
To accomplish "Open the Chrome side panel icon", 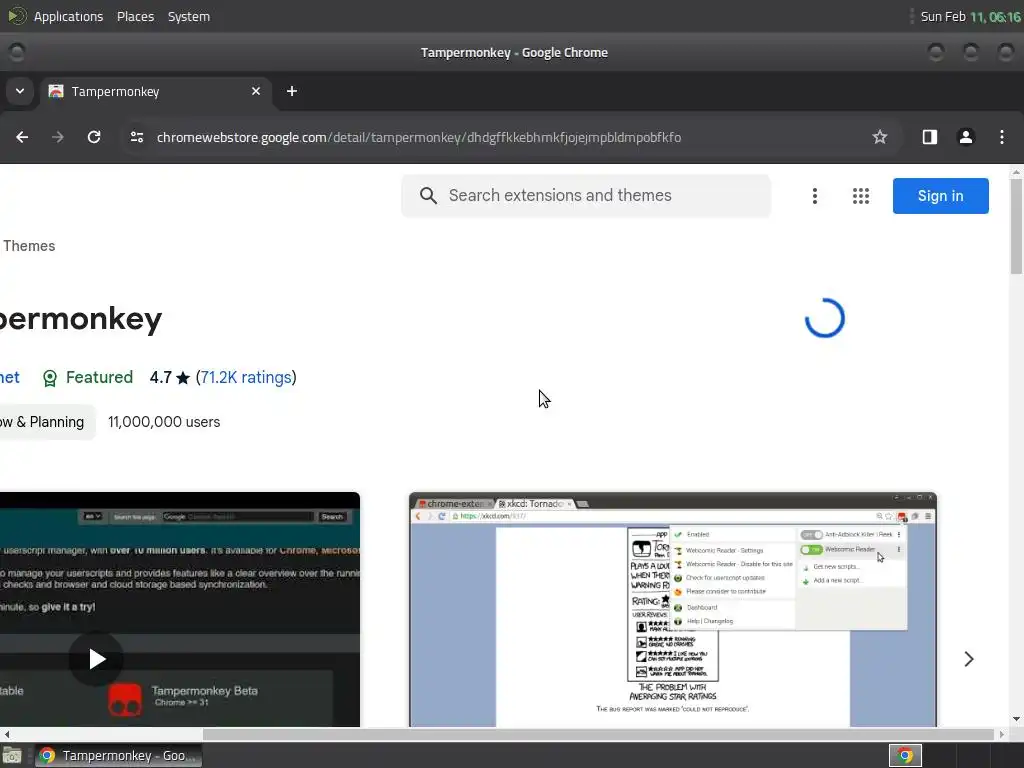I will (929, 137).
